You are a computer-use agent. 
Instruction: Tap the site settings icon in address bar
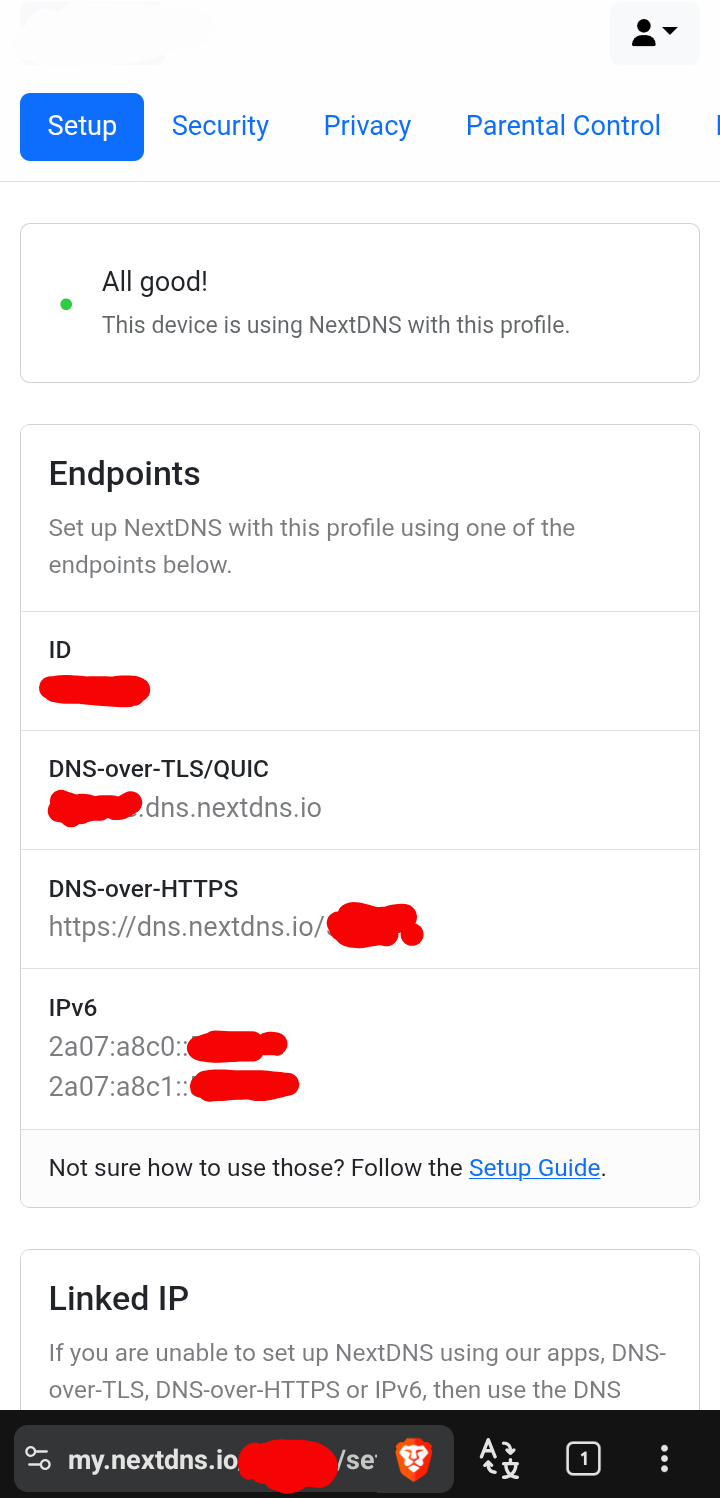coord(38,1459)
